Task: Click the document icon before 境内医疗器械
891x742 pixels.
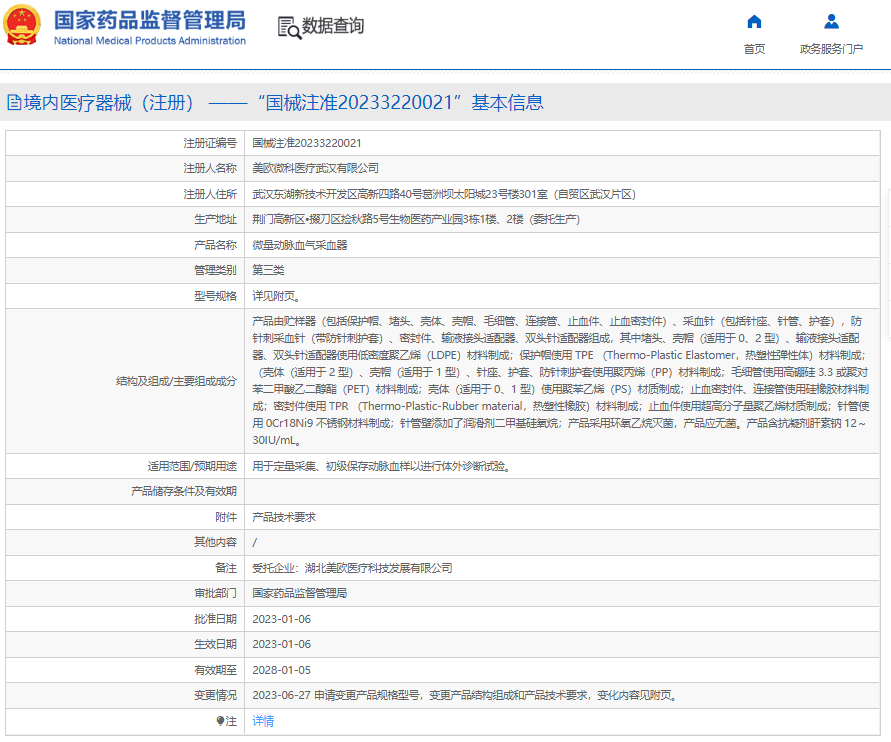Action: click(14, 103)
